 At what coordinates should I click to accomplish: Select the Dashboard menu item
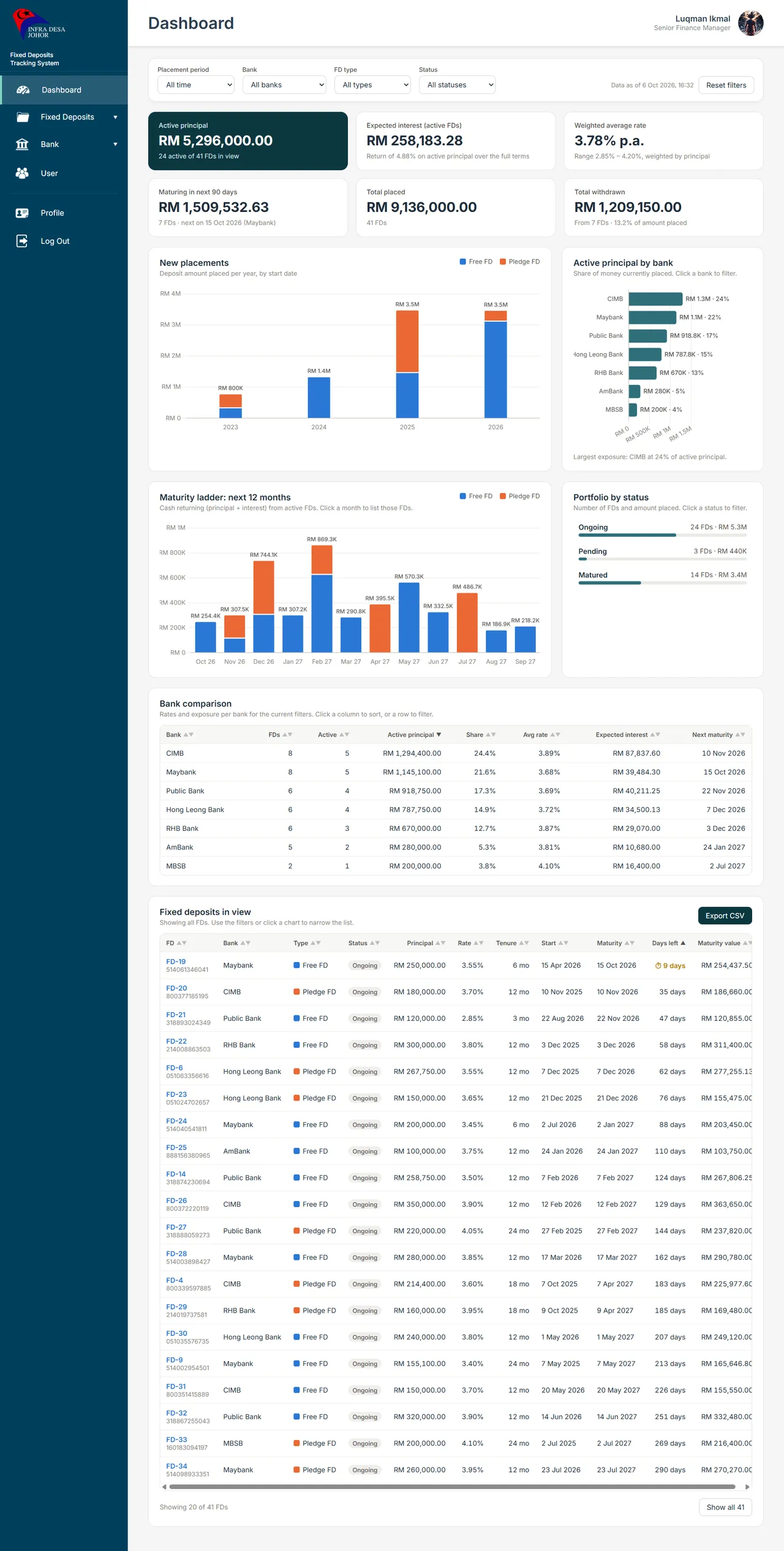pos(64,90)
